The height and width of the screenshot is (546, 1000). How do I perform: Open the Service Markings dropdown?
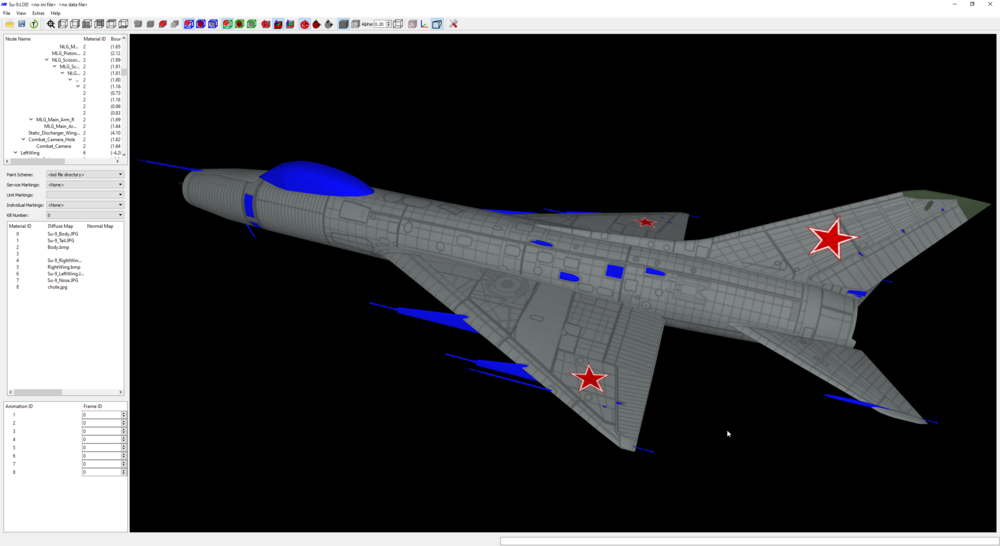point(85,184)
